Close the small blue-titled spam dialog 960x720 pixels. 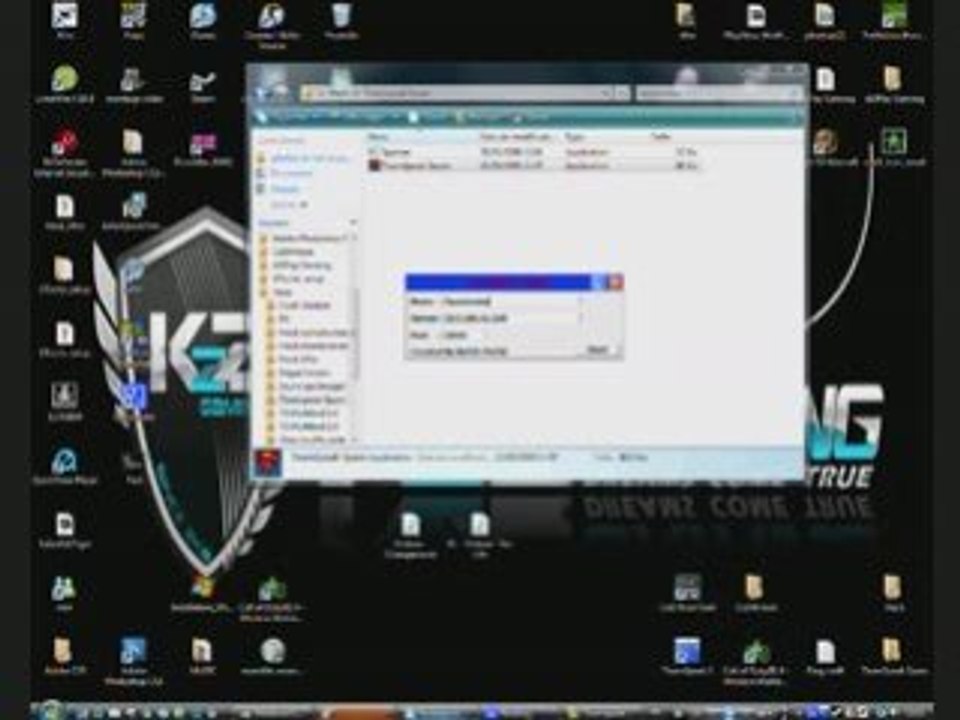pos(615,282)
